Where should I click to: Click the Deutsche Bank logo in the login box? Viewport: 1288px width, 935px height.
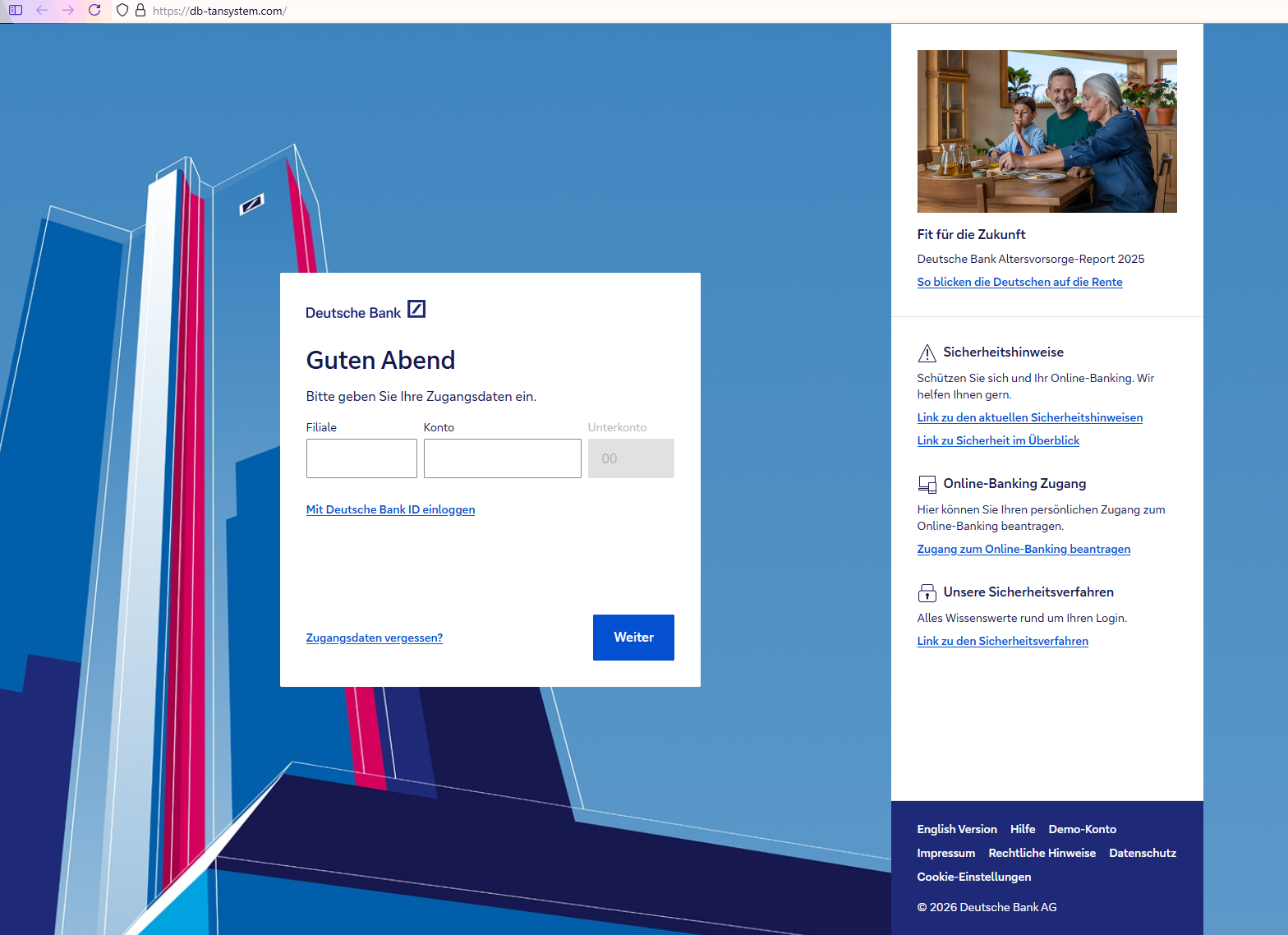tap(366, 311)
